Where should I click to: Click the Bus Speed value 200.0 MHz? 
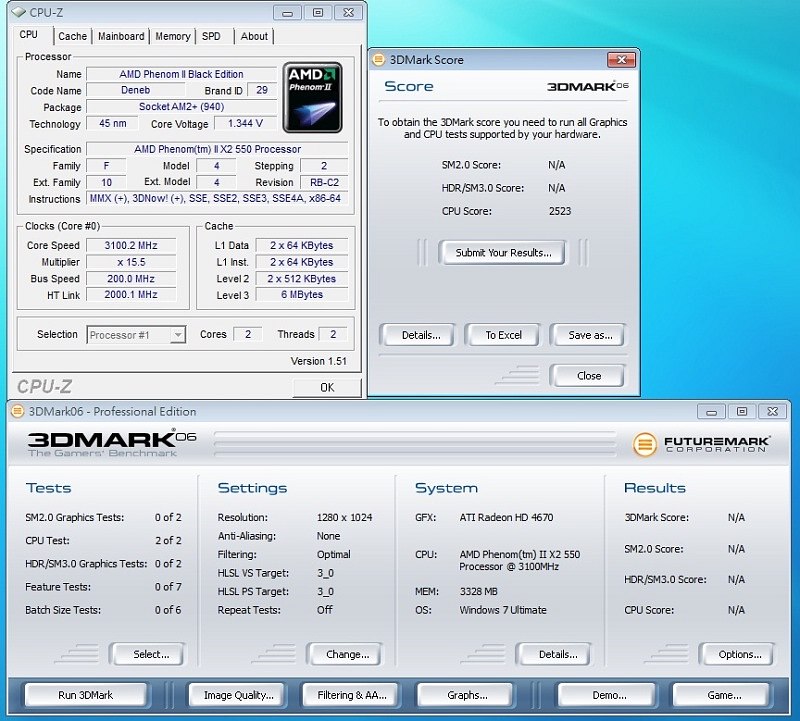[x=131, y=279]
